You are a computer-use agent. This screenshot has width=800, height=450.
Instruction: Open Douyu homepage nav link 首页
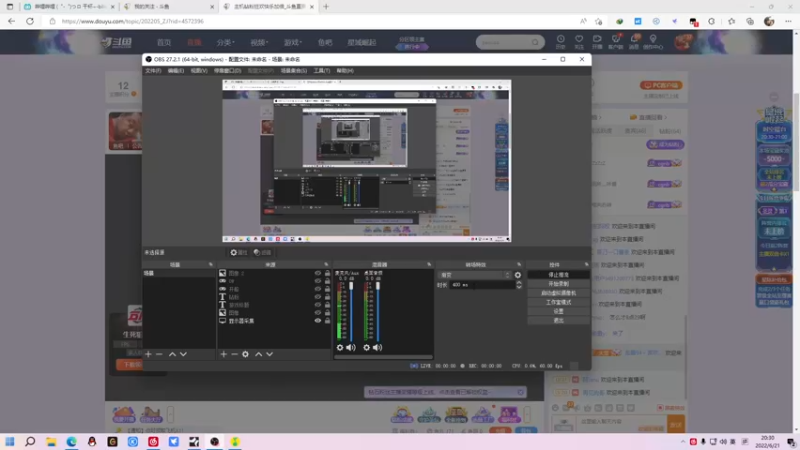point(164,42)
